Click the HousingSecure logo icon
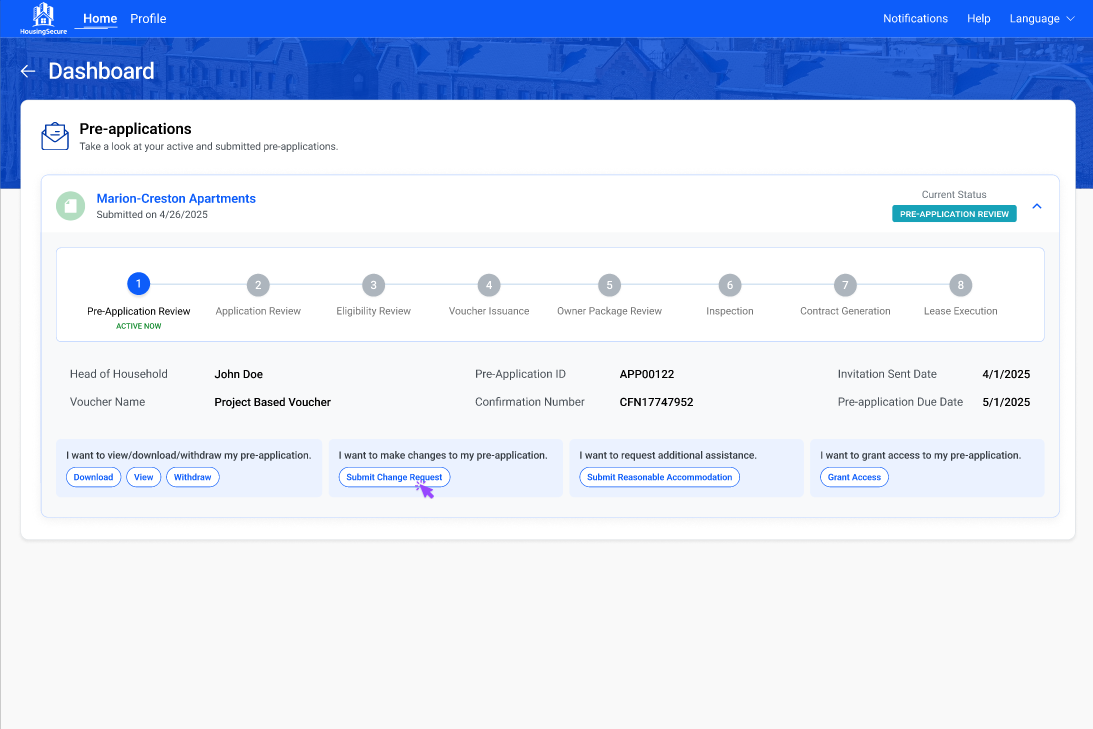 (x=43, y=15)
